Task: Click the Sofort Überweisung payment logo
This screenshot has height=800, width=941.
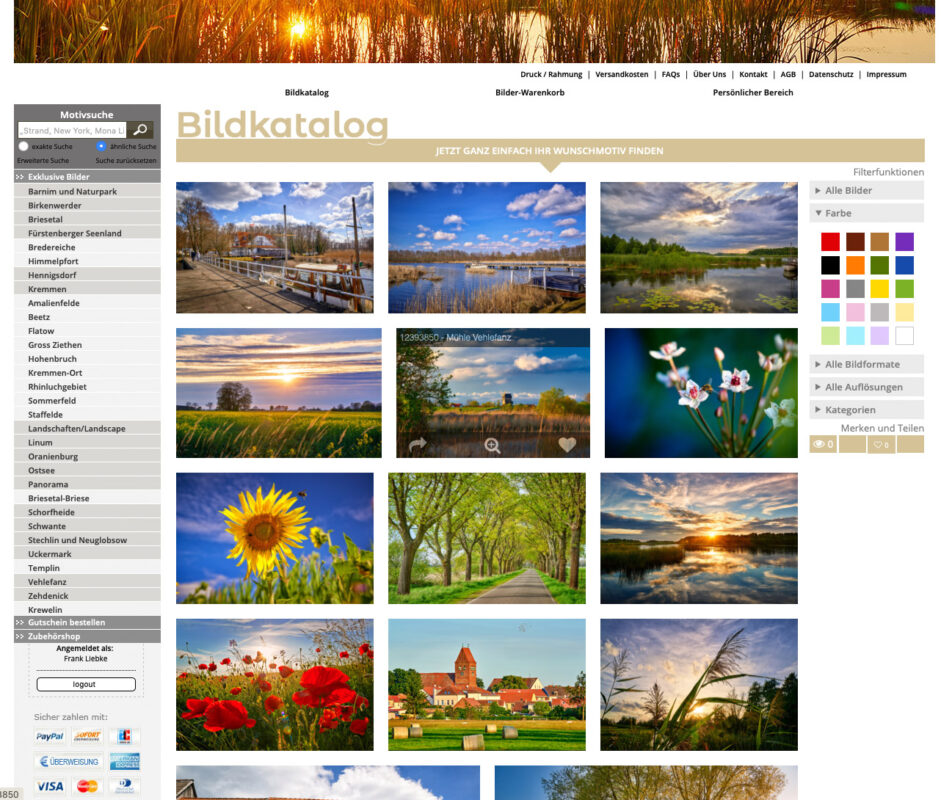Action: click(87, 736)
